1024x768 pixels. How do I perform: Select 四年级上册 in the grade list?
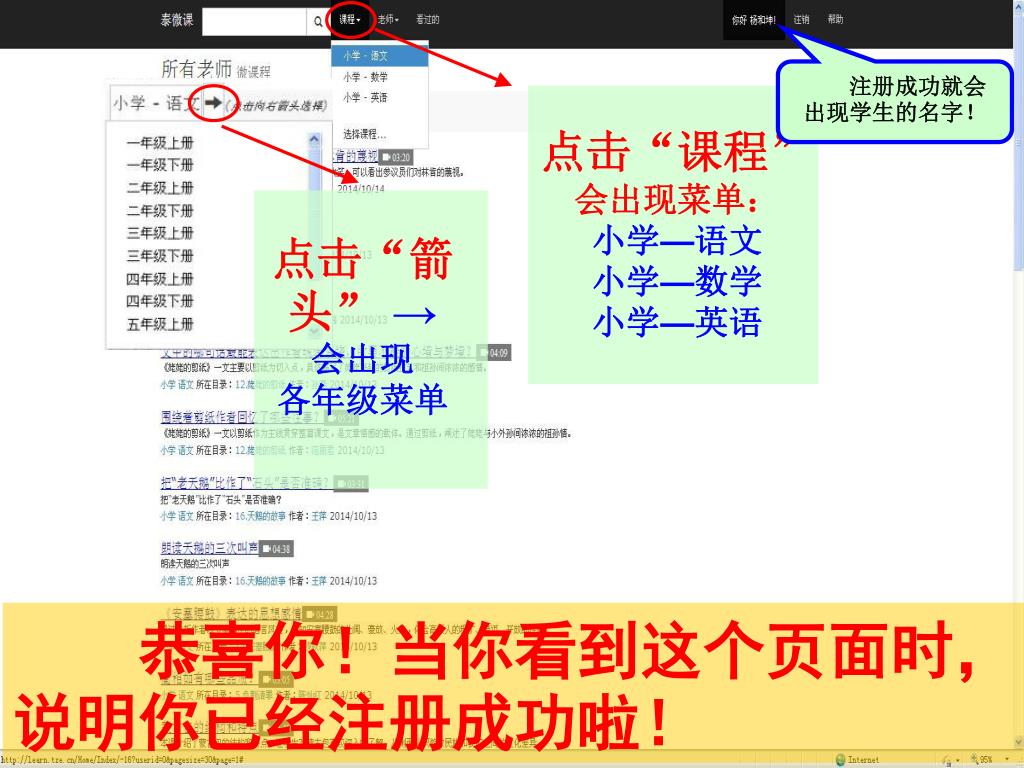pos(160,279)
